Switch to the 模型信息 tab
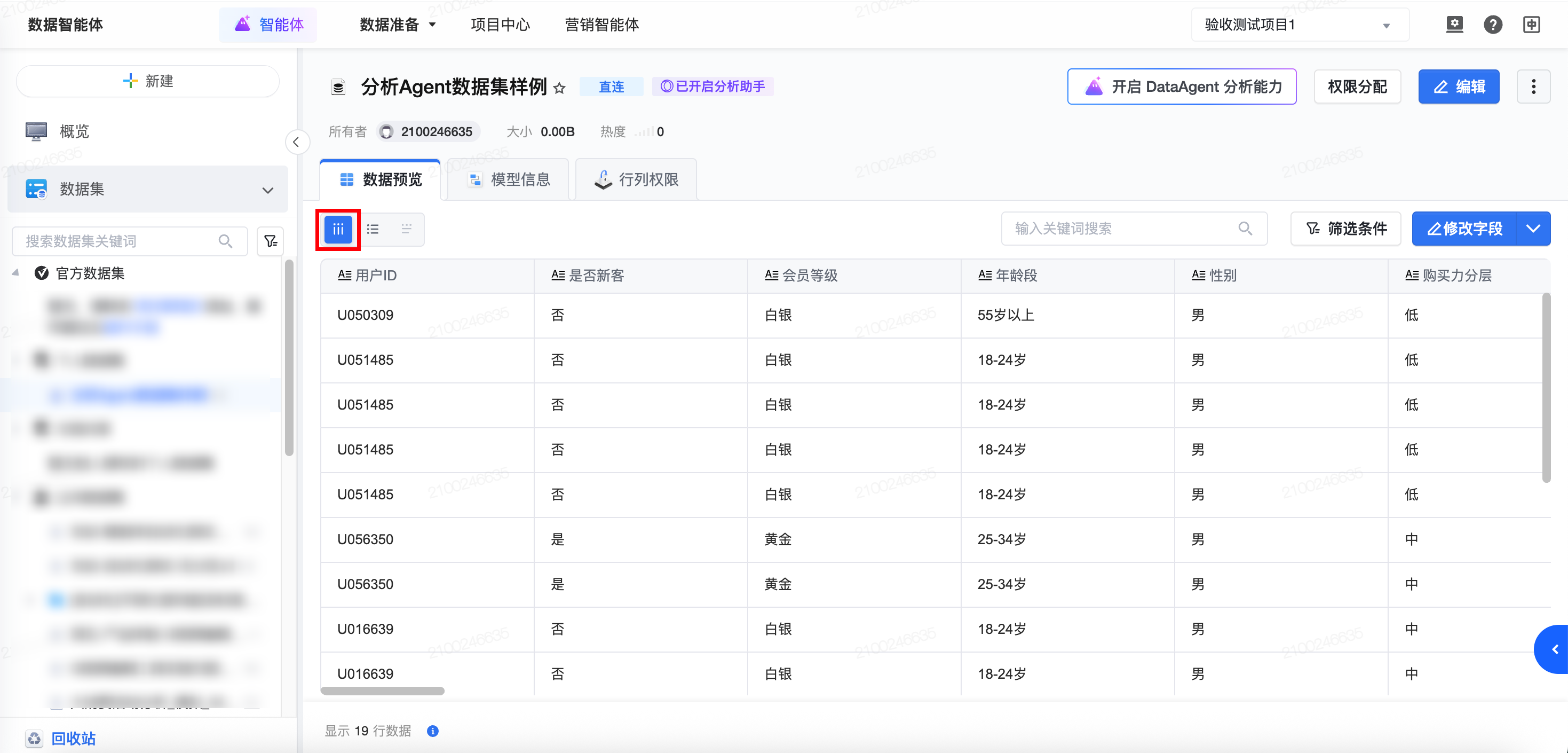Screen dimensions: 1568x753 [509, 179]
